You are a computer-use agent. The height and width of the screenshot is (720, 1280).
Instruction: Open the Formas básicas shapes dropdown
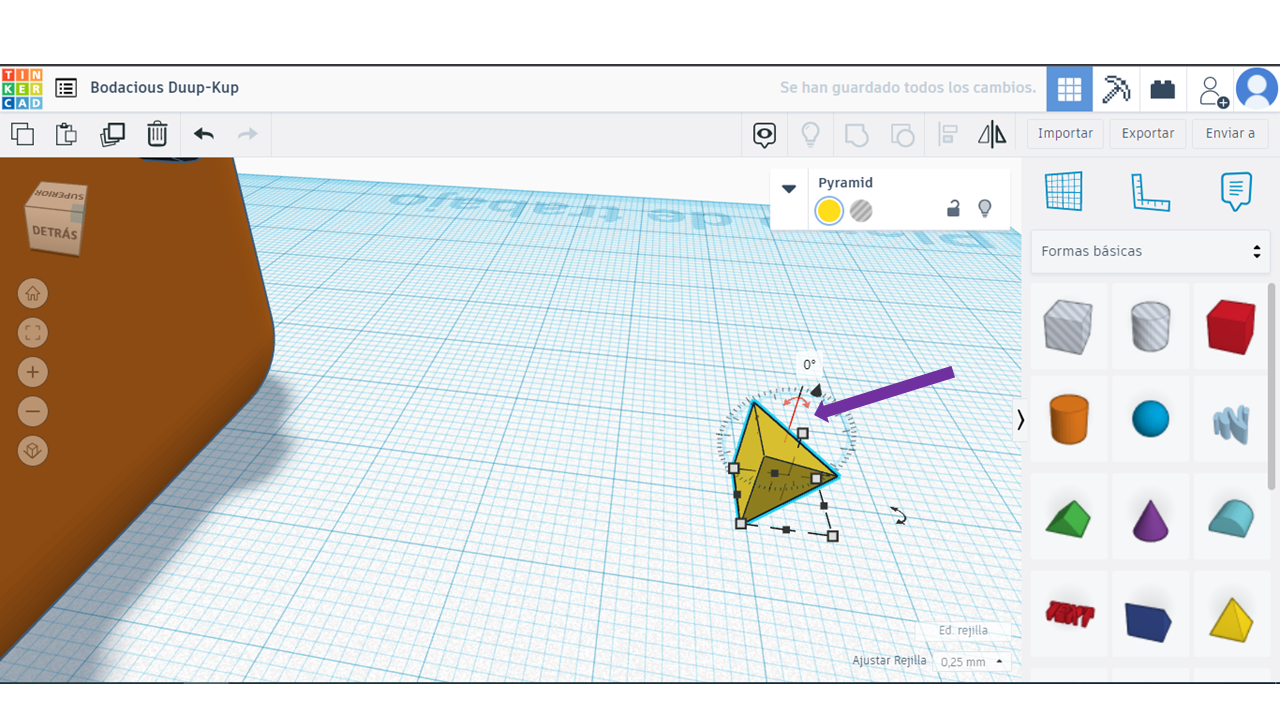click(1151, 252)
